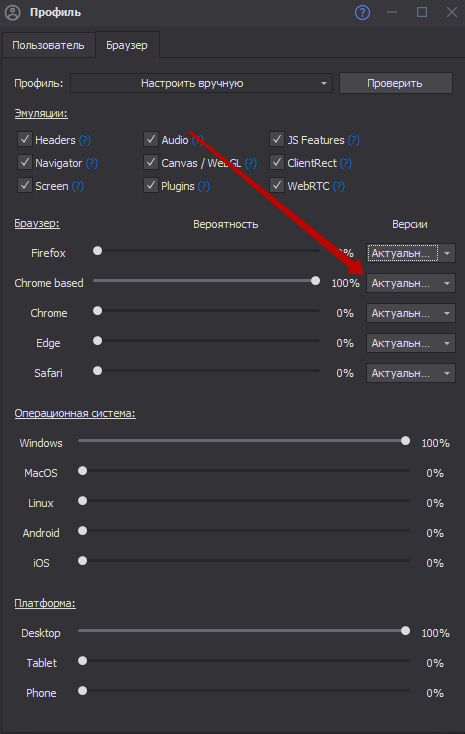
Task: Click the Plugins help question mark
Action: click(204, 186)
